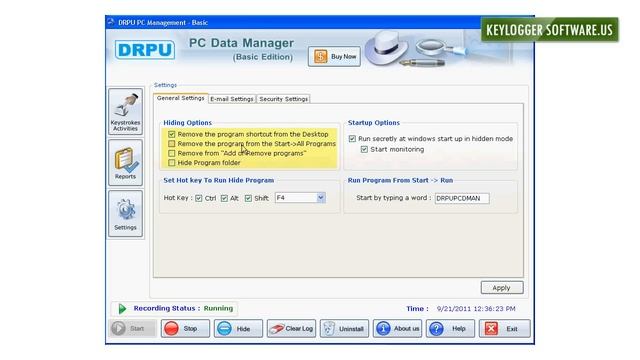Click the title bar app icon
This screenshot has height=360, width=640.
click(111, 22)
